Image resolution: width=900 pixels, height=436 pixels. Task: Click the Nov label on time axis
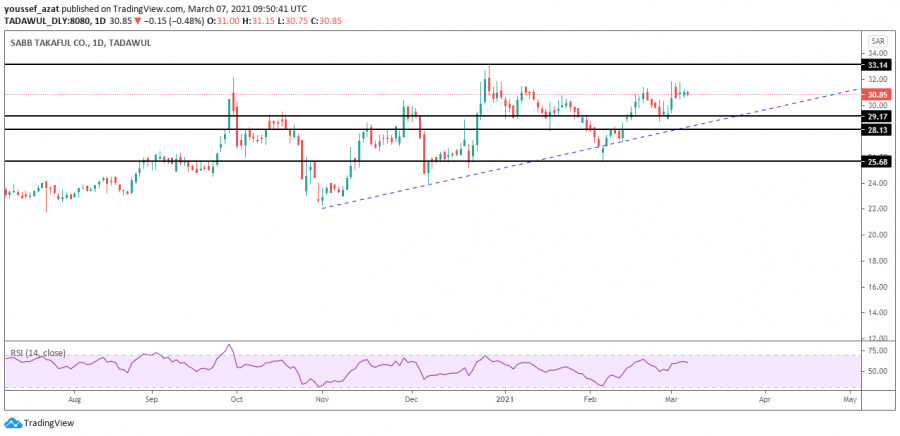(x=322, y=398)
